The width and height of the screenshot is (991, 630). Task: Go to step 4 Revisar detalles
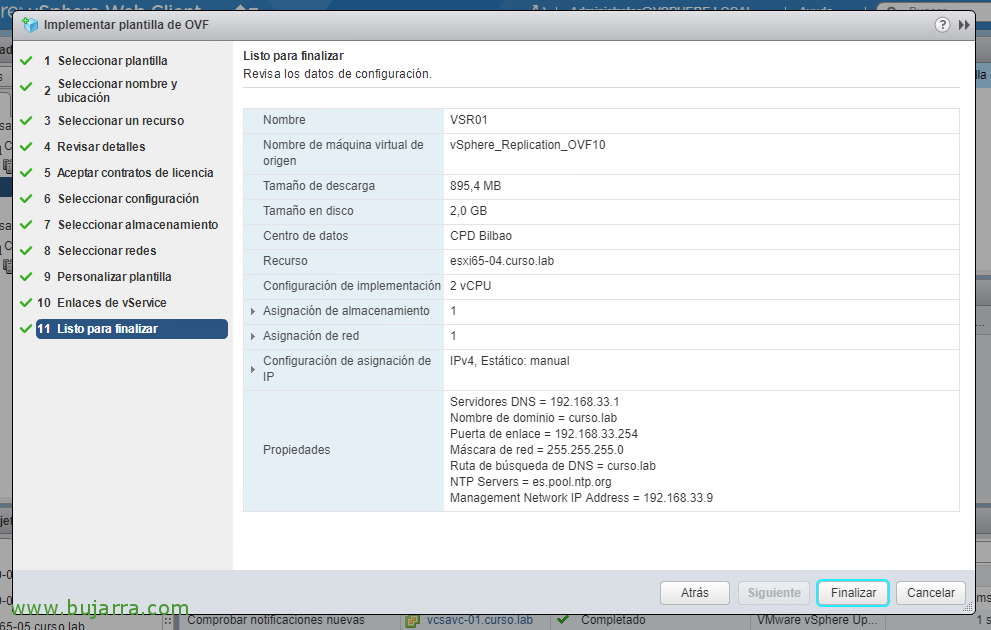[x=101, y=147]
